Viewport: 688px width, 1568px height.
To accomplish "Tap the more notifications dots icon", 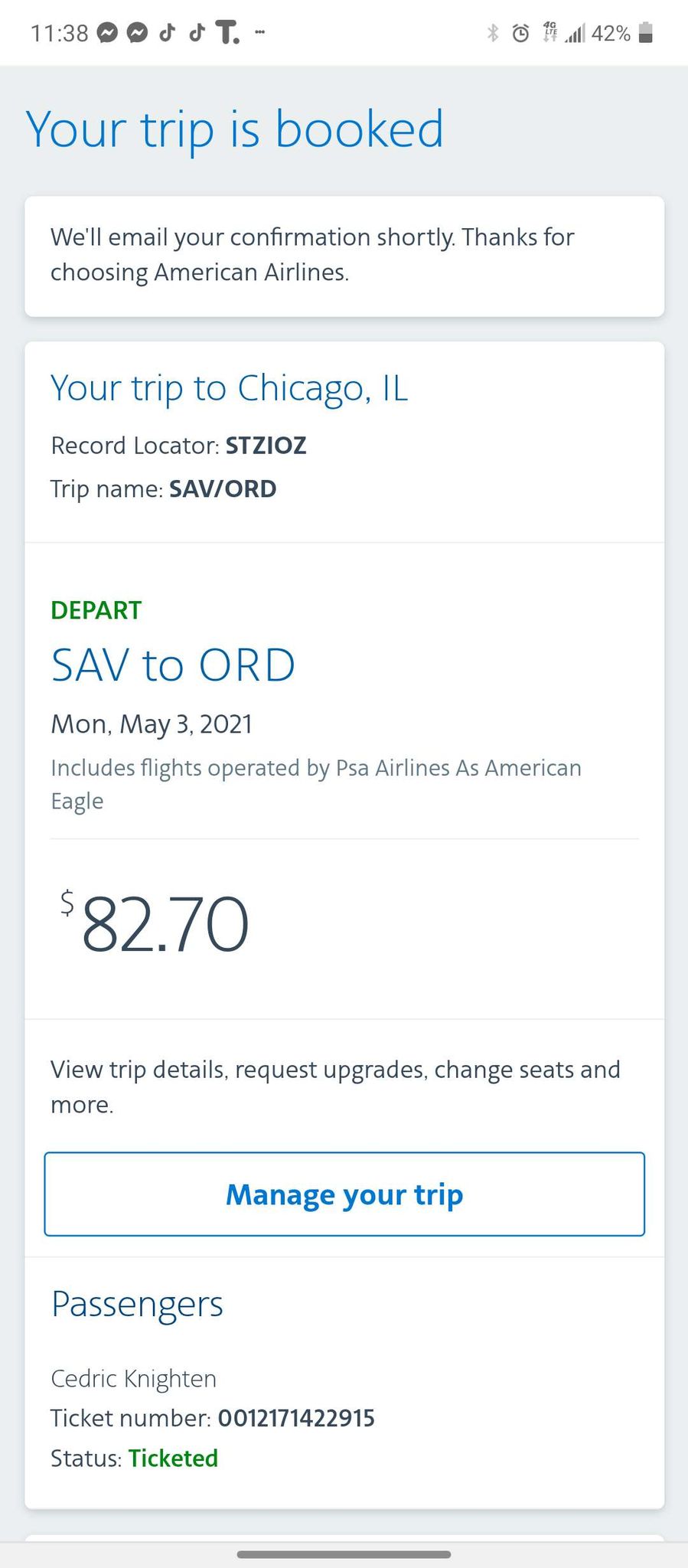I will pyautogui.click(x=260, y=32).
